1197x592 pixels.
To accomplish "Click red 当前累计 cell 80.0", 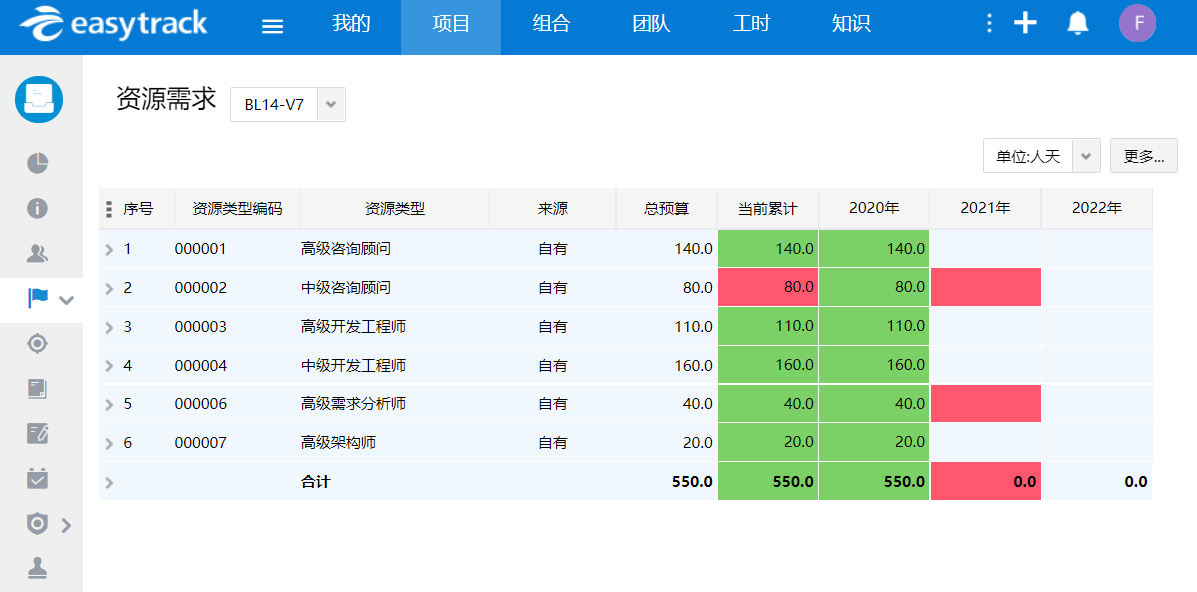I will click(768, 287).
